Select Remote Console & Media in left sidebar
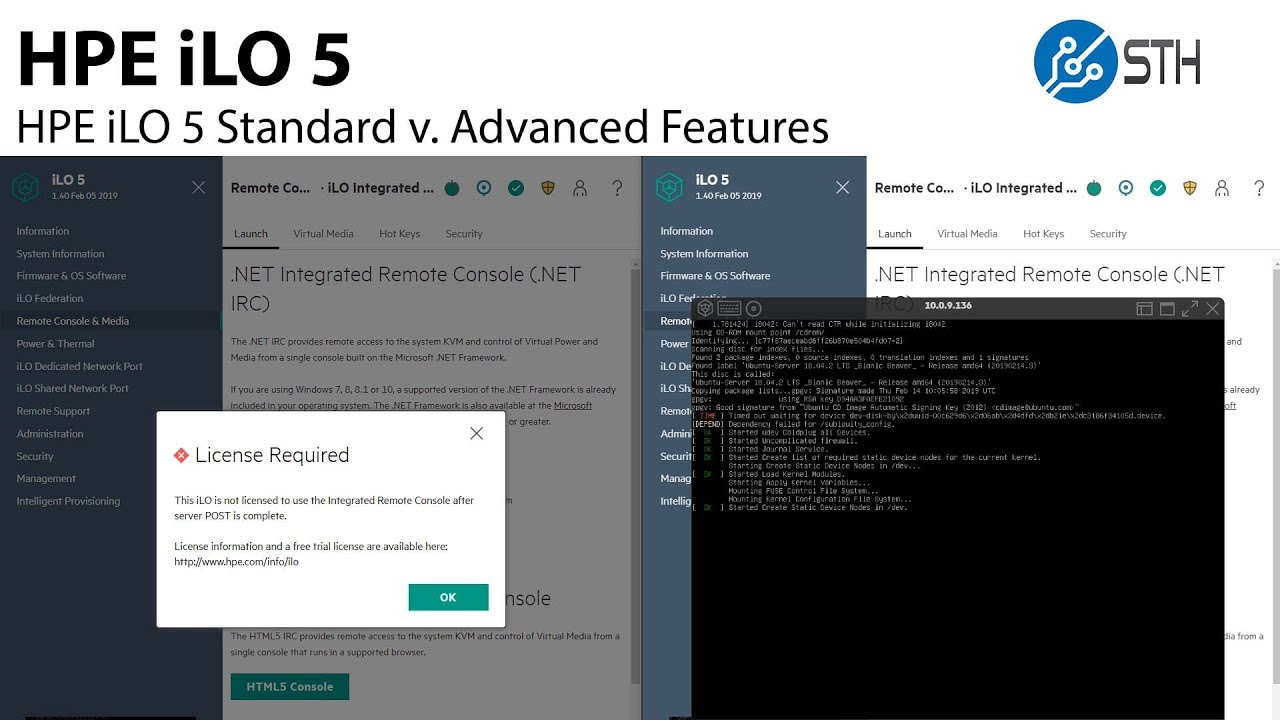1280x720 pixels. 110,321
